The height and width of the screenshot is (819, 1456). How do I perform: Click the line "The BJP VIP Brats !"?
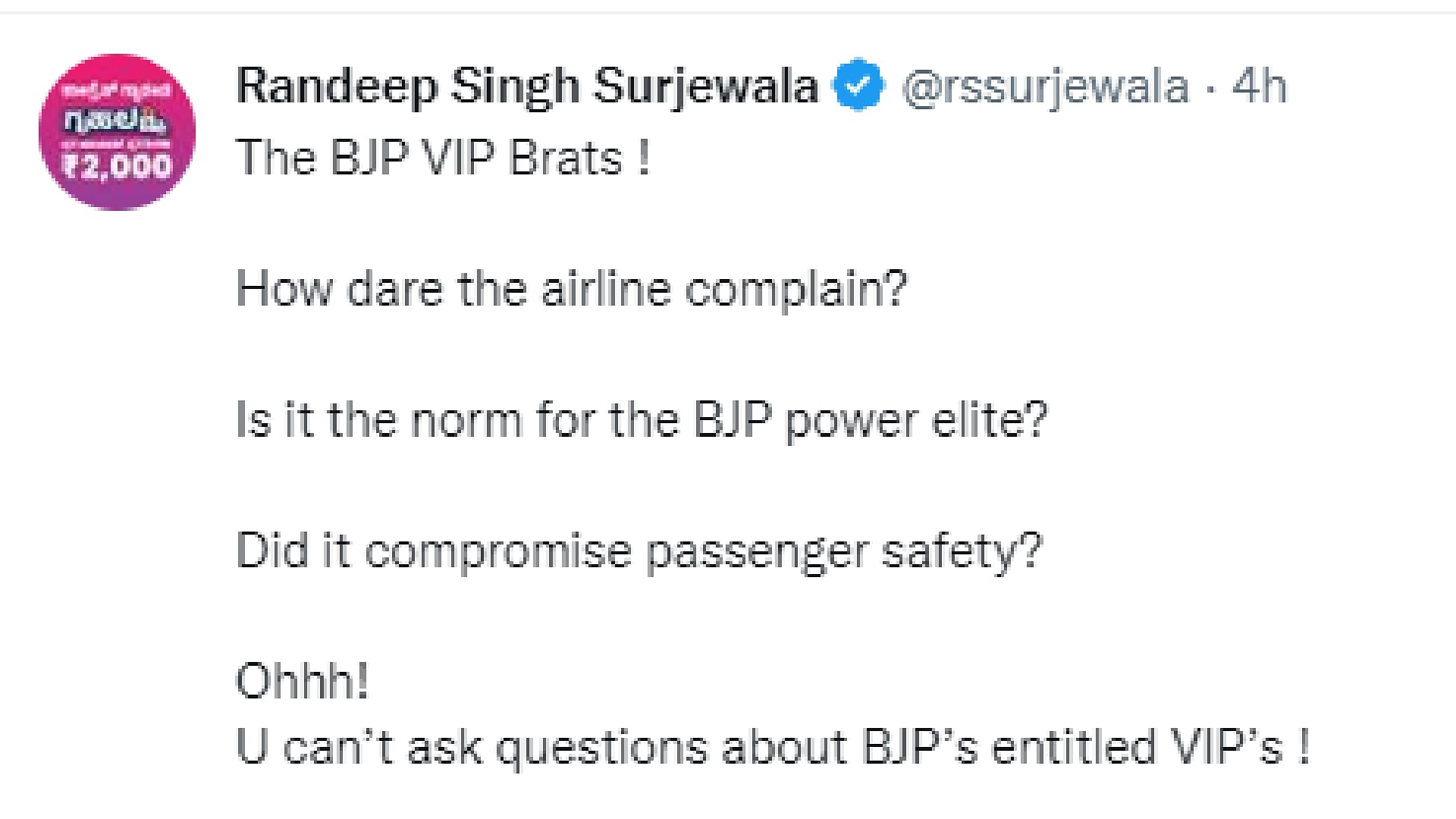[x=444, y=158]
